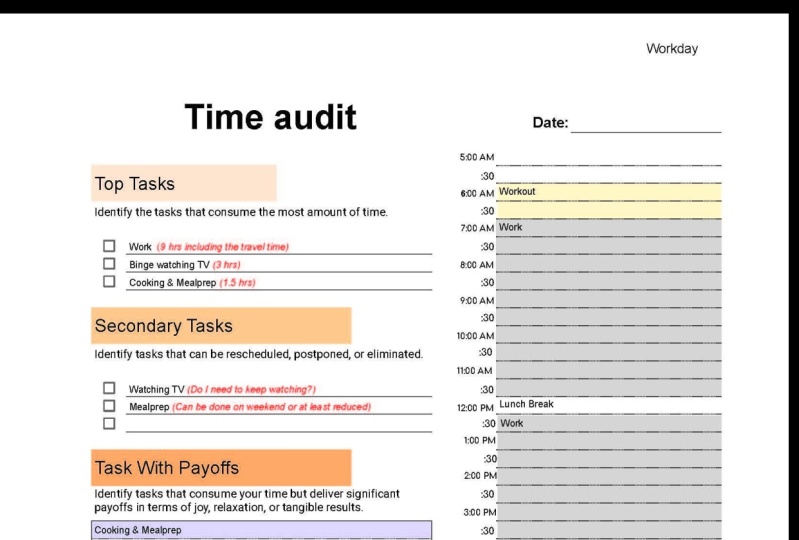Click the Work entry at 7:00 AM
This screenshot has height=540, width=799.
tap(609, 228)
